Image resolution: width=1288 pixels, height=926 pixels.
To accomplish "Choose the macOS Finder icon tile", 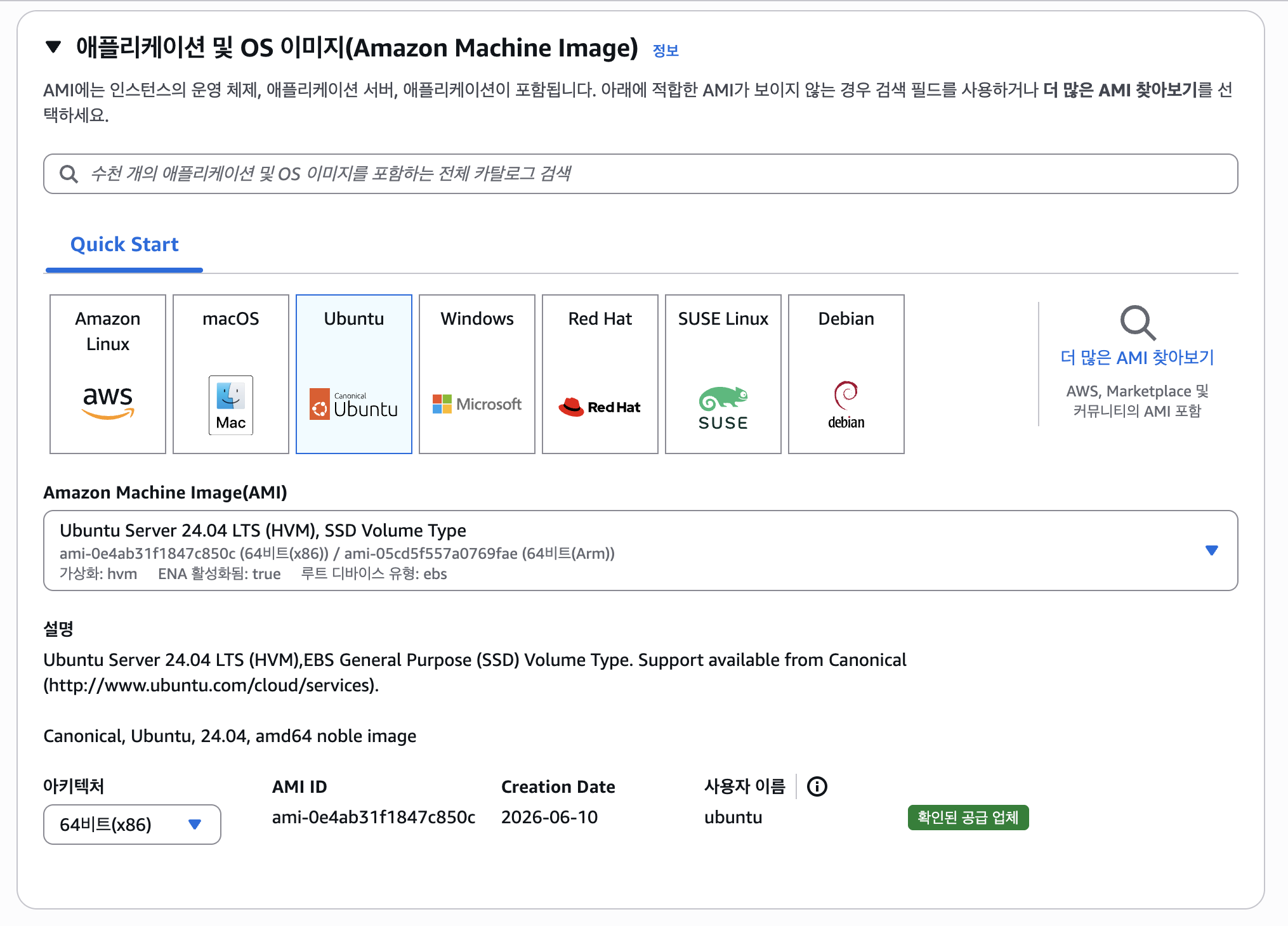I will coord(231,374).
